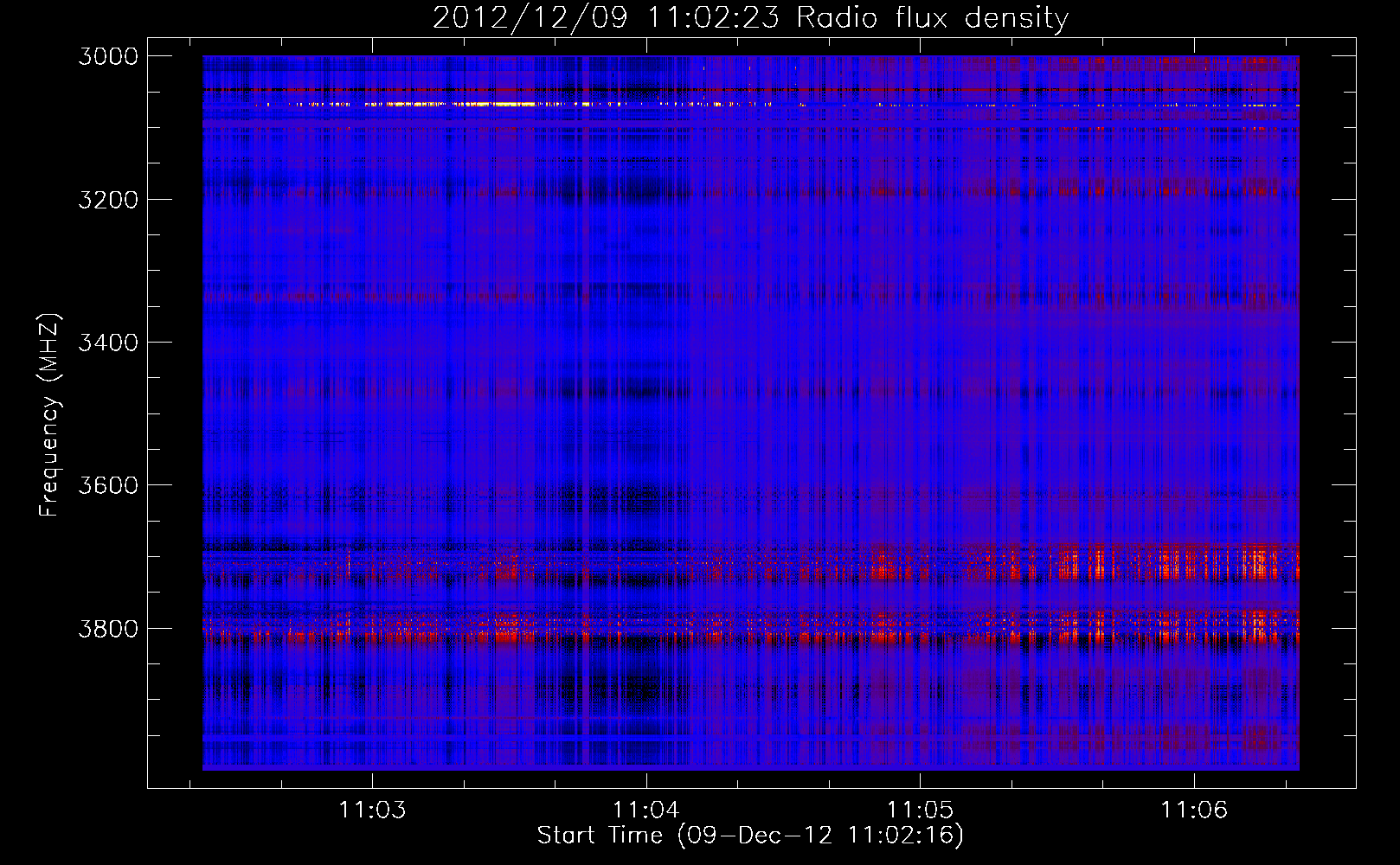This screenshot has width=1400, height=865.
Task: Click the 3000 frequency axis label
Action: coord(108,56)
